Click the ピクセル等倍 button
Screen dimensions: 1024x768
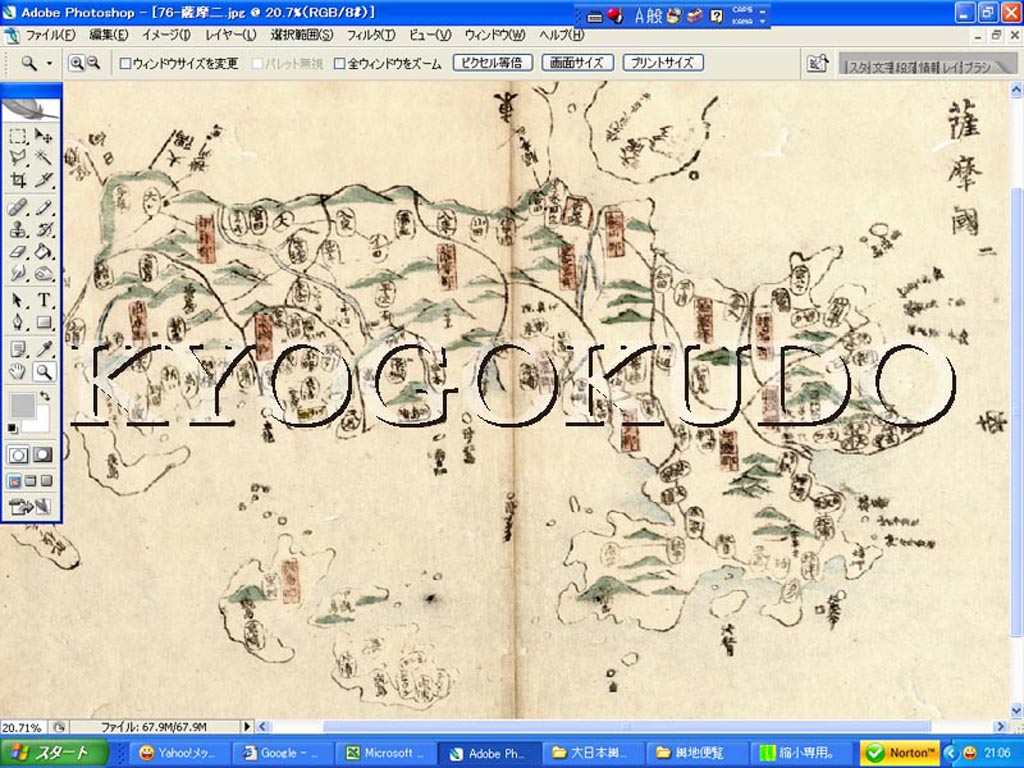(x=492, y=63)
